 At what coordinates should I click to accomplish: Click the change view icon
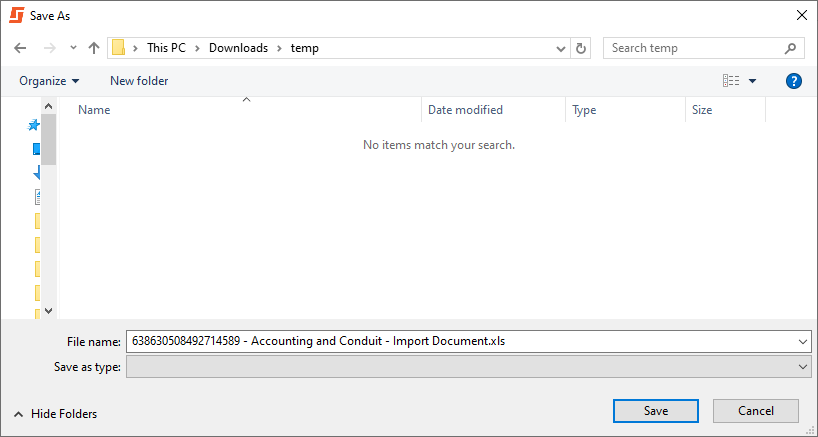pos(731,81)
